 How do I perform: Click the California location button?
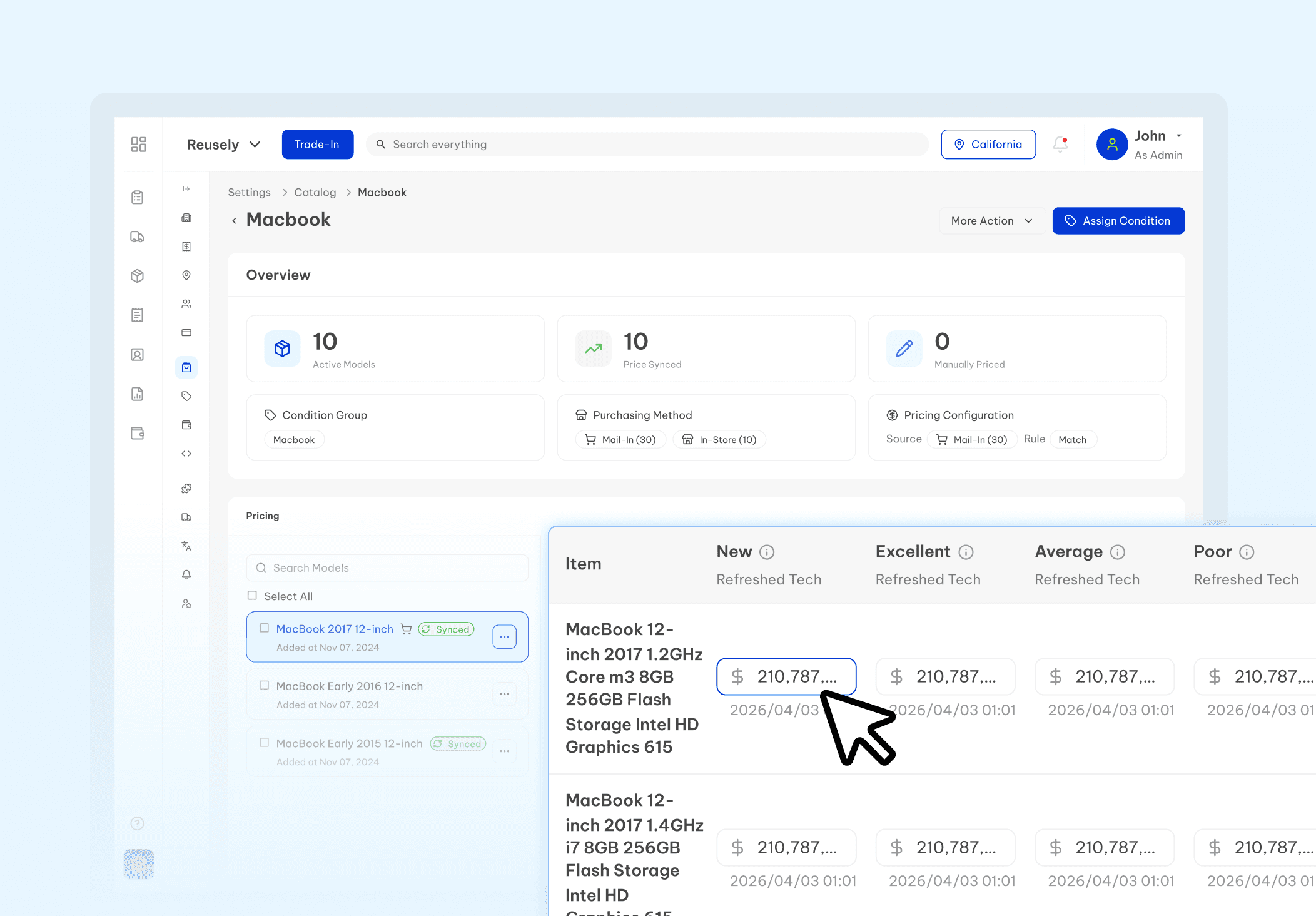pyautogui.click(x=988, y=145)
